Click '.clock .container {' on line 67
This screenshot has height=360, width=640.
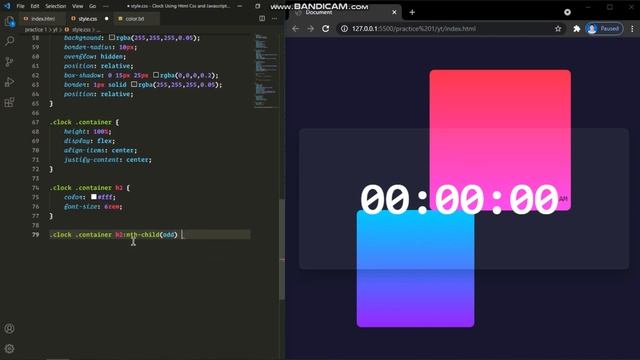pos(84,122)
